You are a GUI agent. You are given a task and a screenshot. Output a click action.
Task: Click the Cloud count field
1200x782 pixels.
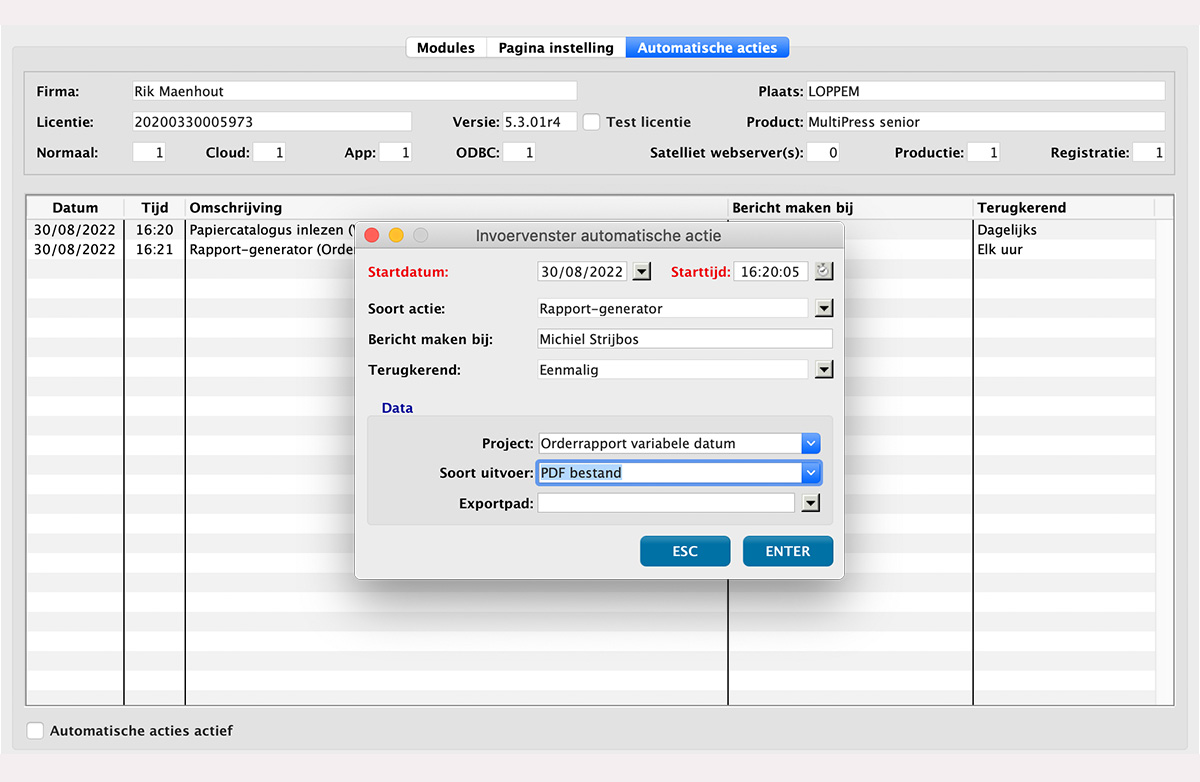269,153
